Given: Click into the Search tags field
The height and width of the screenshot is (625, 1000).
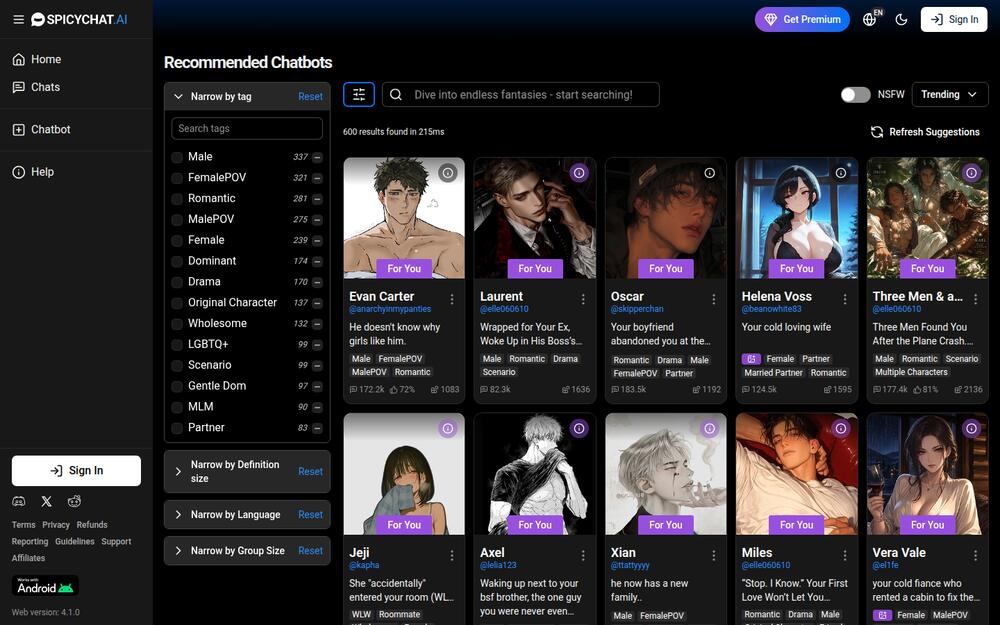Looking at the screenshot, I should (247, 128).
